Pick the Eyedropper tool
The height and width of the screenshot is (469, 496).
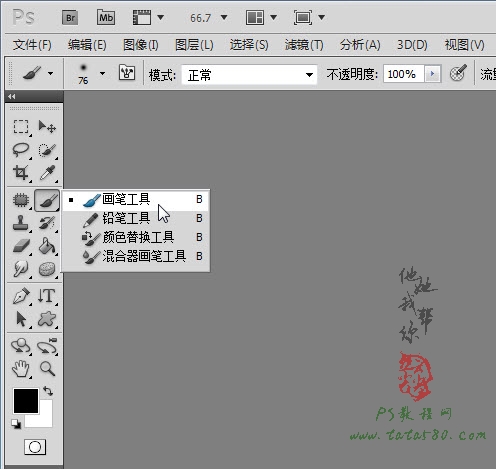[x=47, y=173]
